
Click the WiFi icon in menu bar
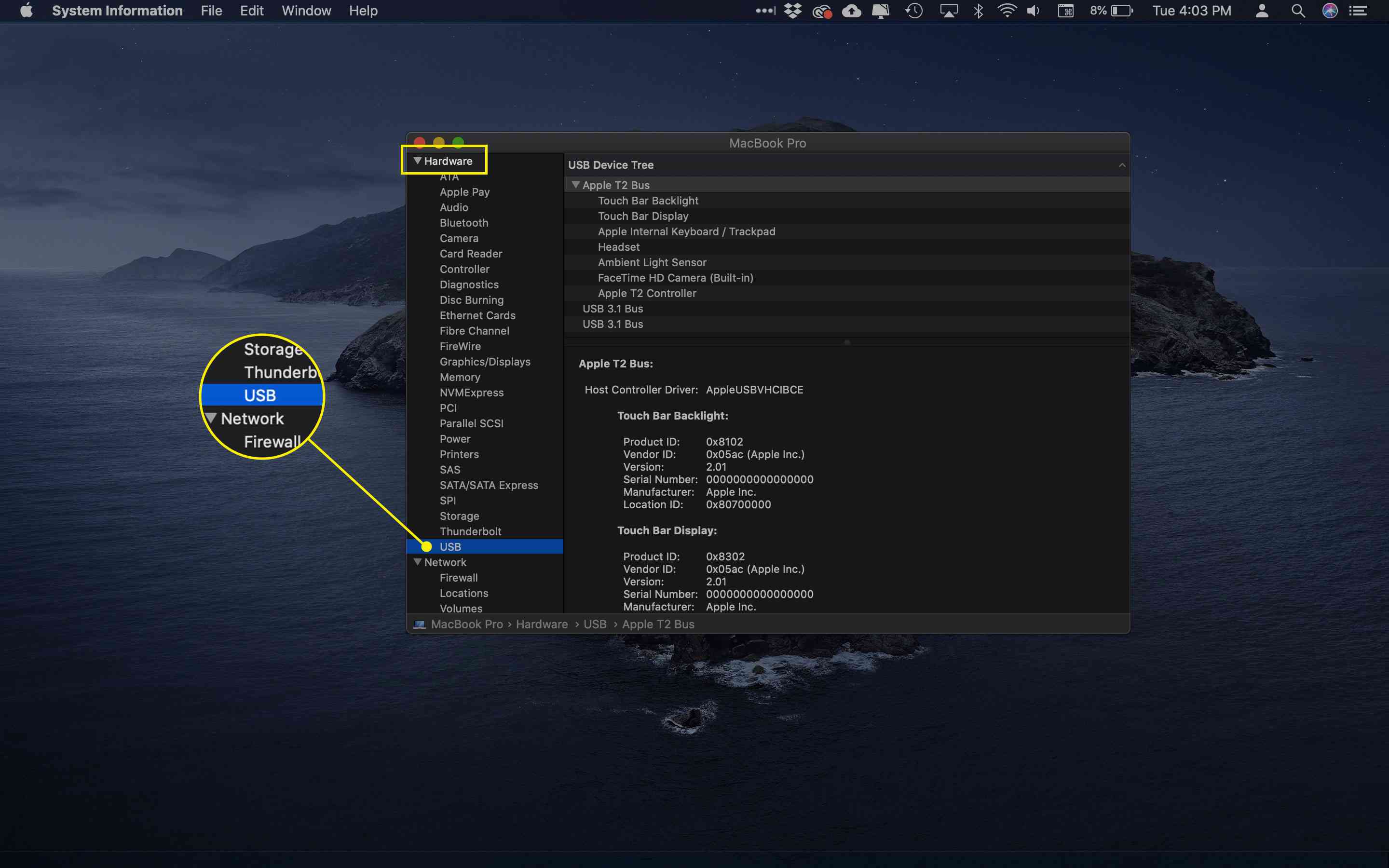pos(1006,11)
